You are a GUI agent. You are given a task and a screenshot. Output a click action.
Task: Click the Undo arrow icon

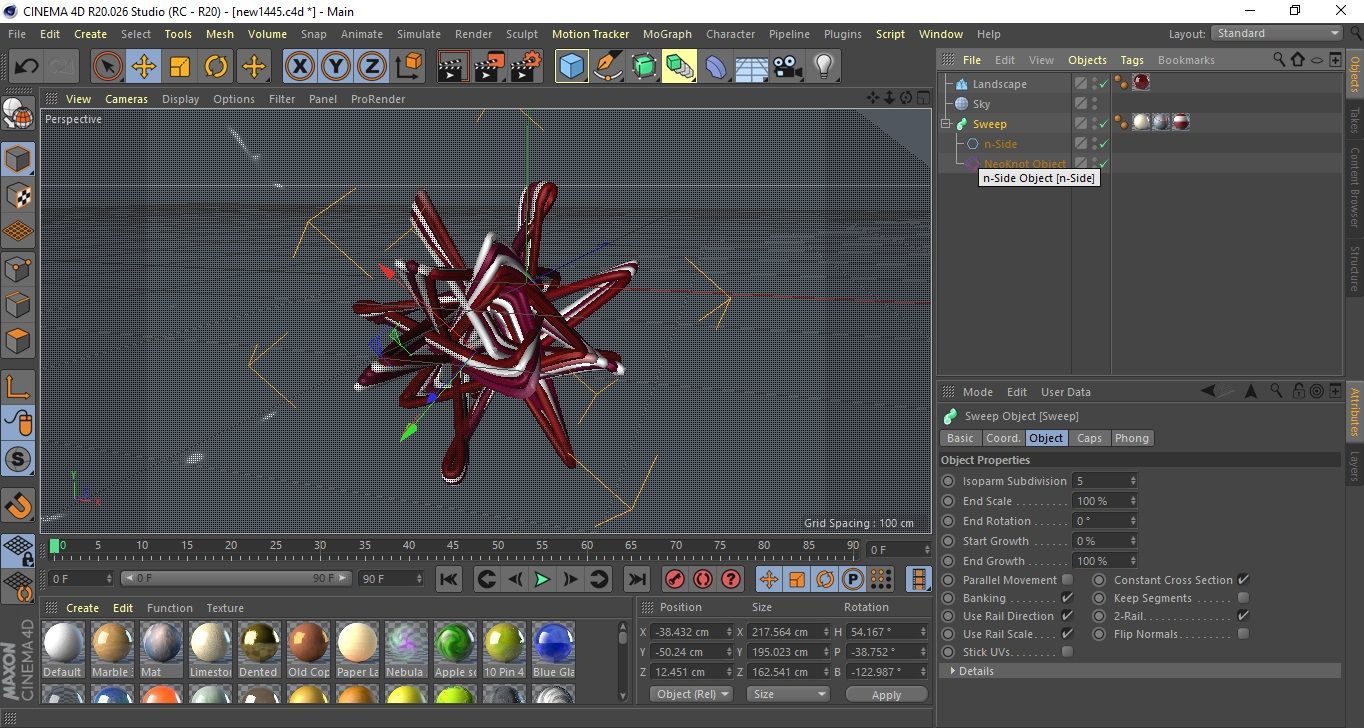click(27, 67)
